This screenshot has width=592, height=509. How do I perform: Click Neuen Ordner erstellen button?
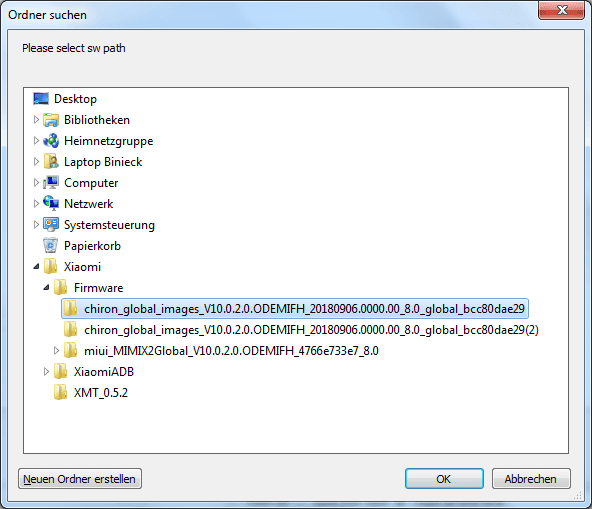click(x=80, y=479)
